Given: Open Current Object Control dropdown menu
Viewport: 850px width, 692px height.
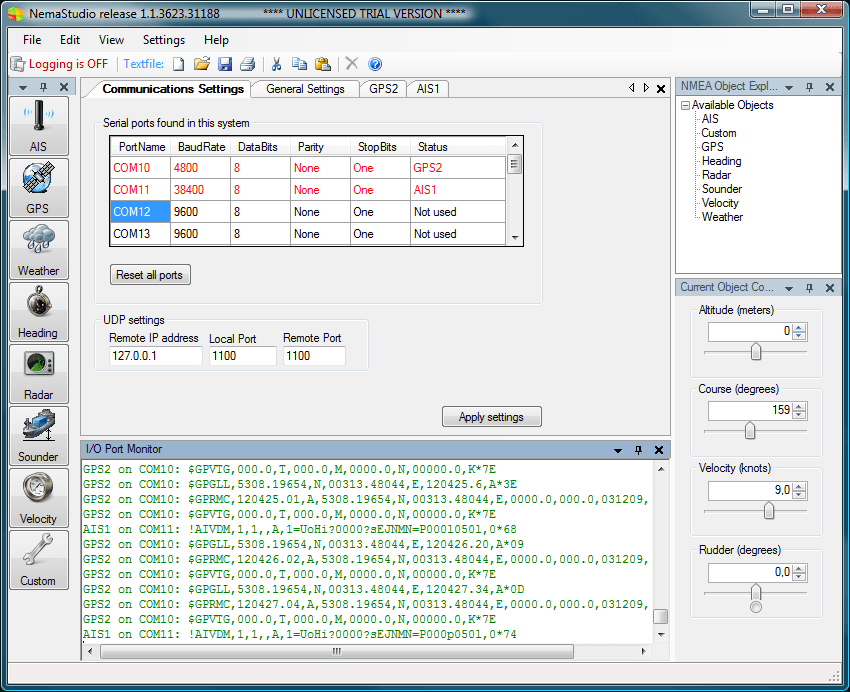Looking at the screenshot, I should [789, 289].
